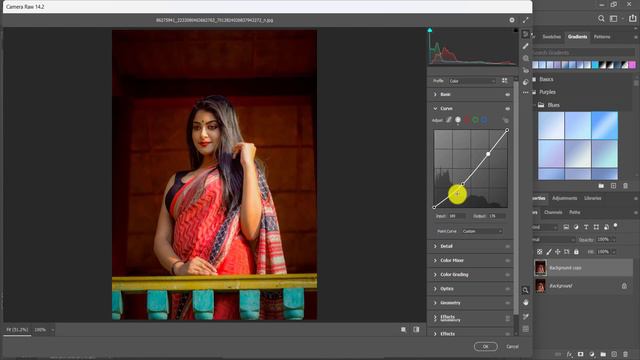Select the red channel curve circle
This screenshot has width=640, height=360.
point(467,120)
